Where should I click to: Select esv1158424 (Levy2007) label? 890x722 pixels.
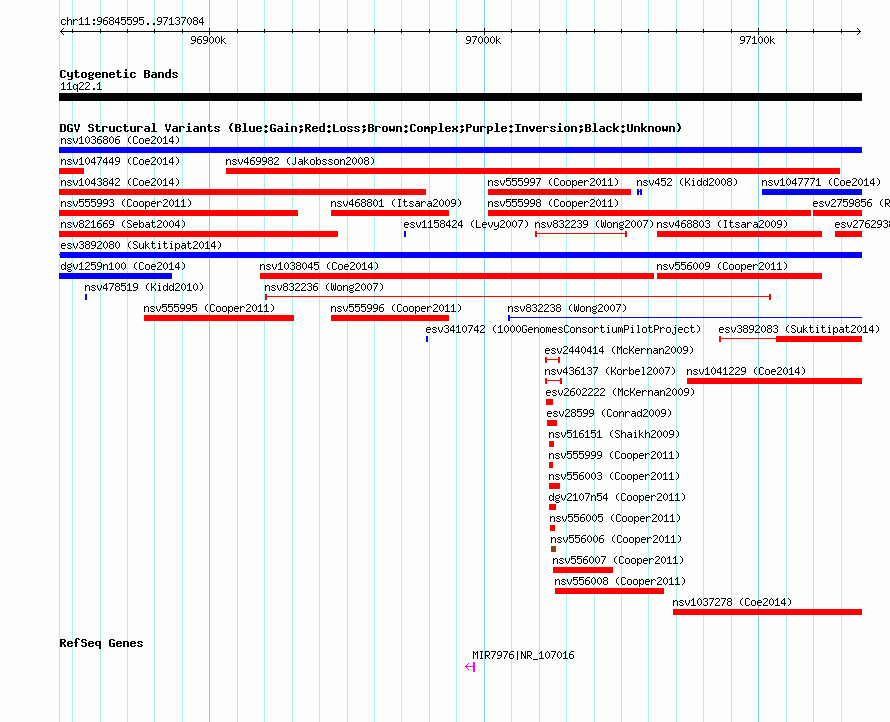click(466, 224)
